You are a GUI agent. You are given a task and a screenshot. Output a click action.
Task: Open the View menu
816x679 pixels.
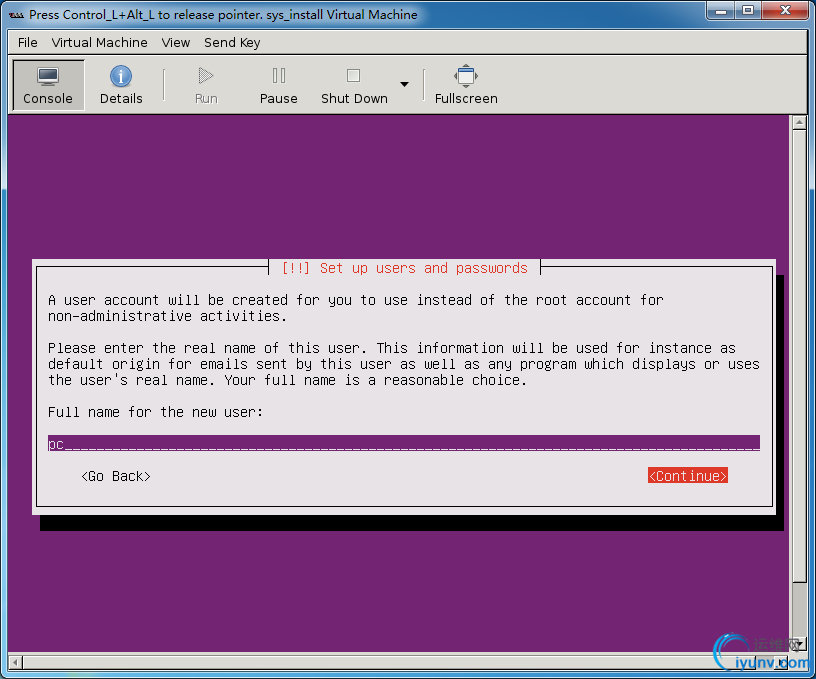tap(175, 43)
